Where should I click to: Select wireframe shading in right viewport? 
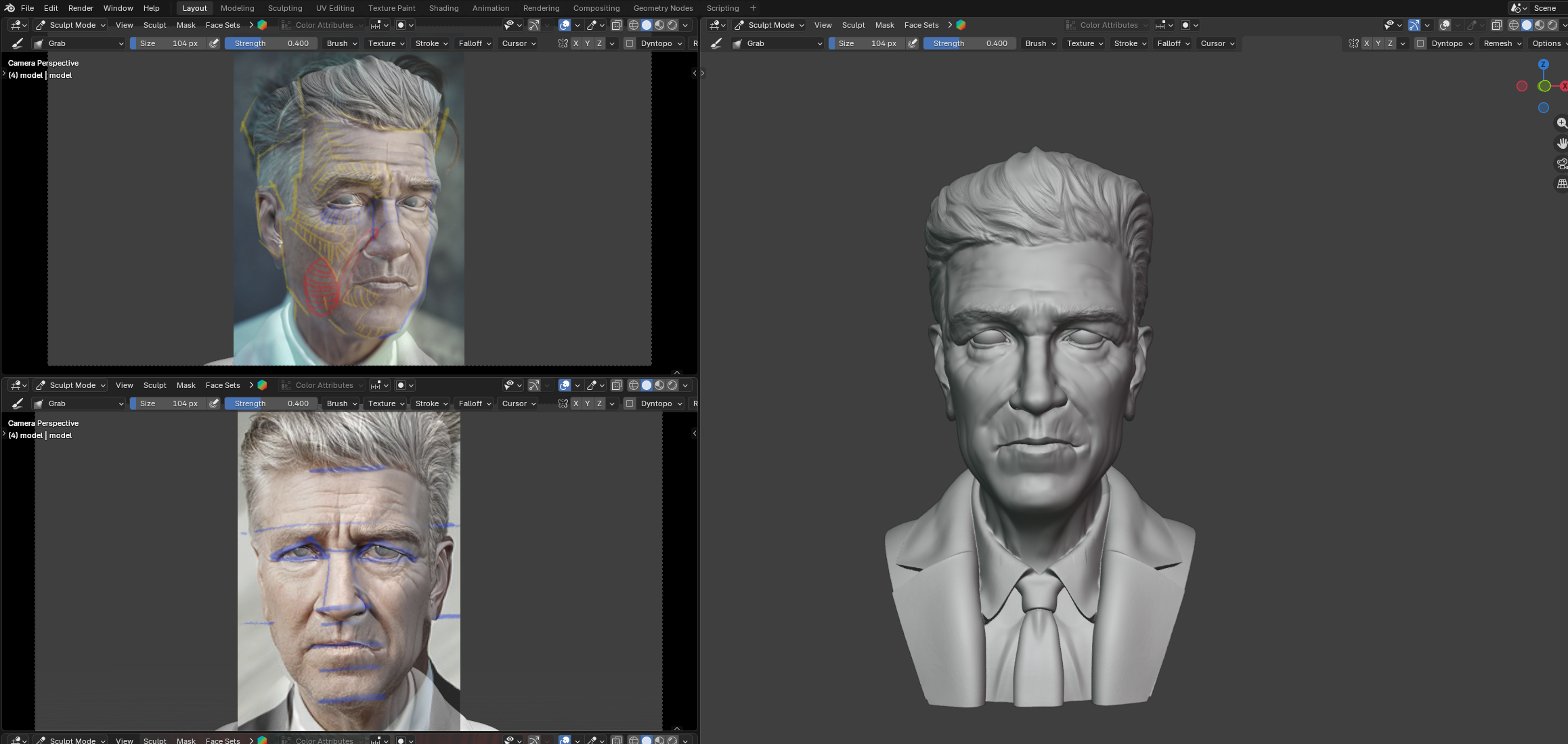point(1514,25)
